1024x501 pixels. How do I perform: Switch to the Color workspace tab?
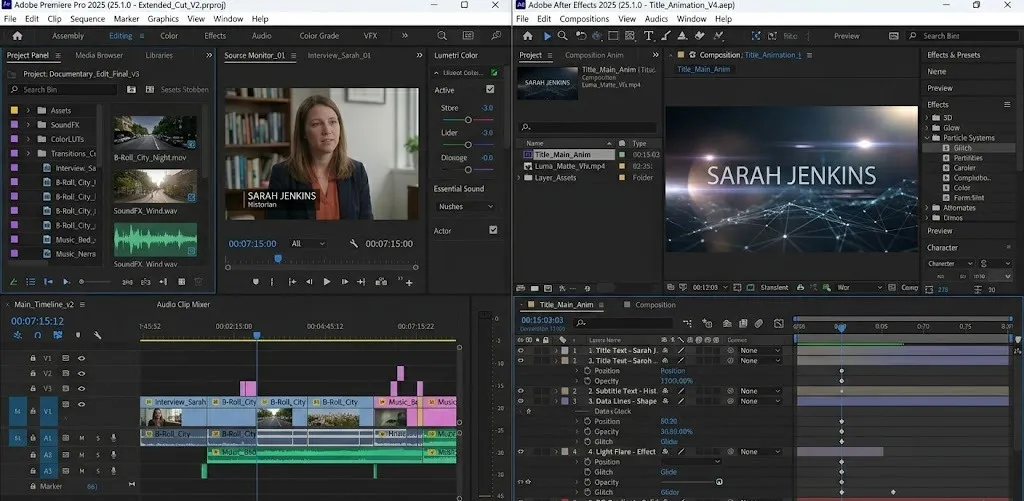[x=169, y=36]
